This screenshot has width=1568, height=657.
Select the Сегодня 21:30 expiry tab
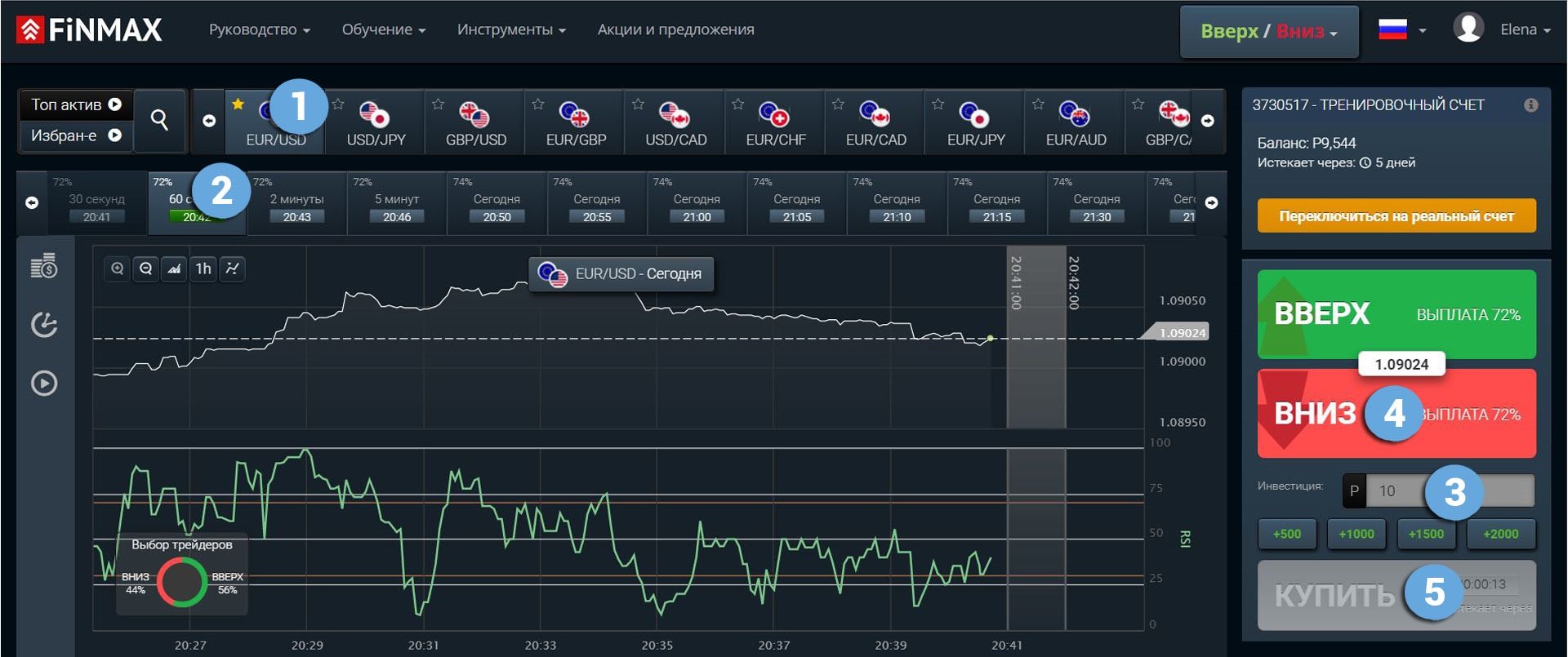(1097, 203)
